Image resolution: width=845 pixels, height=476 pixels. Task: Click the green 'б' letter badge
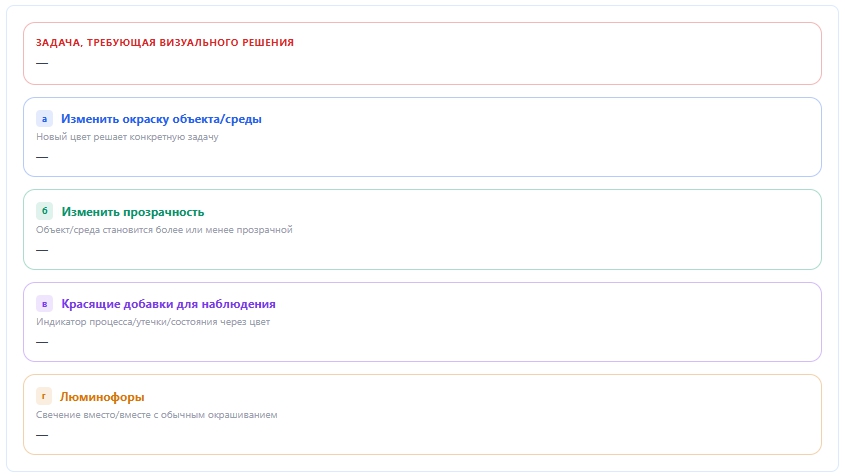(x=44, y=211)
